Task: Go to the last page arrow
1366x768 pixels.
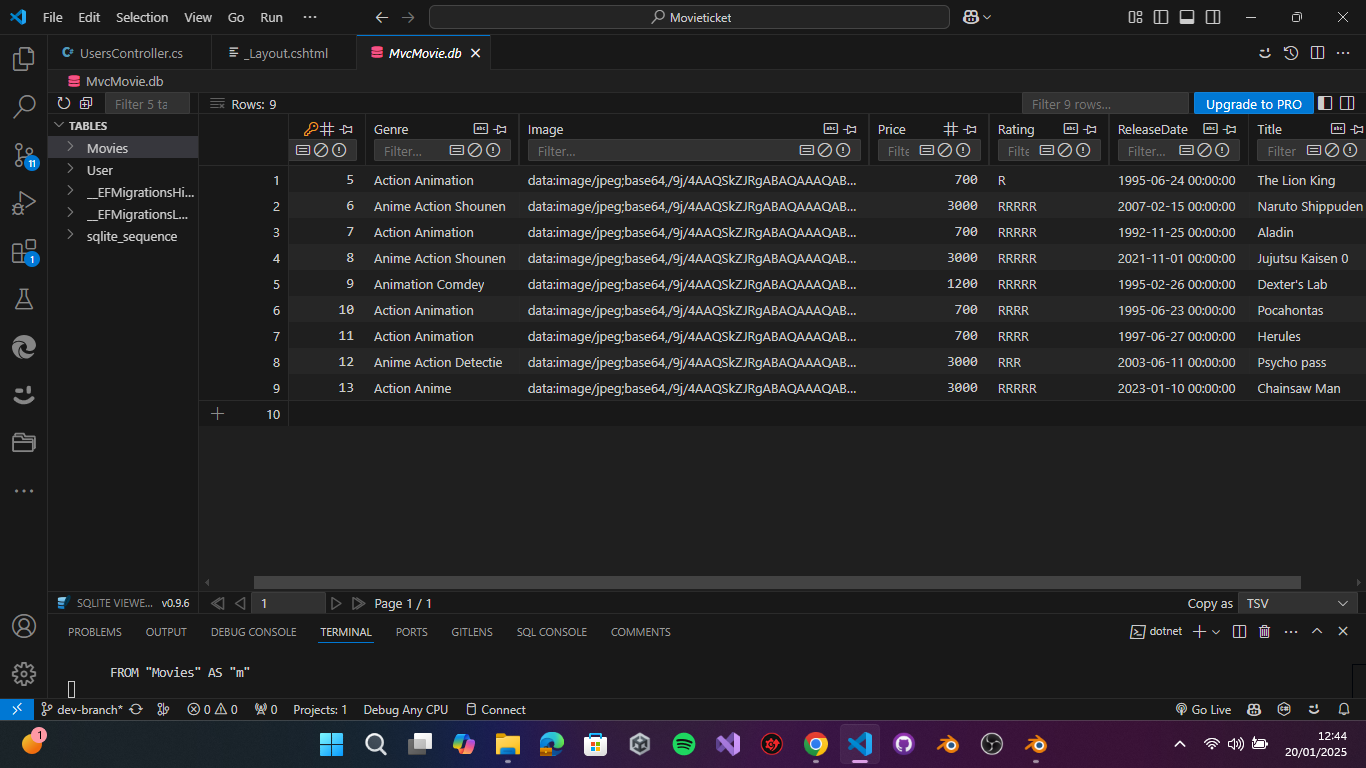Action: coord(359,603)
